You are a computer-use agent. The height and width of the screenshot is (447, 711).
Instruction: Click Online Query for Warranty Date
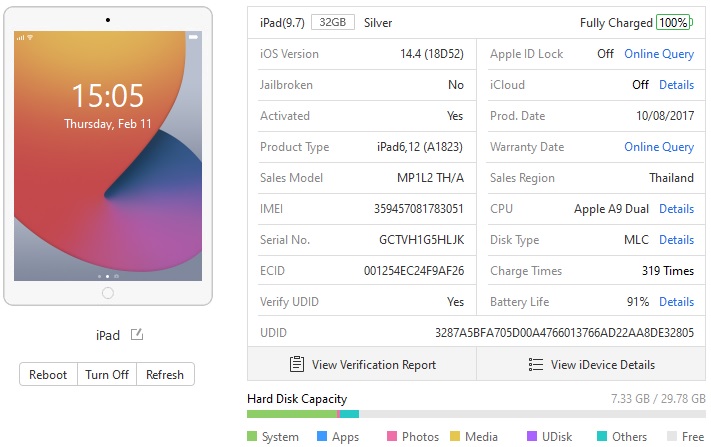pos(659,147)
